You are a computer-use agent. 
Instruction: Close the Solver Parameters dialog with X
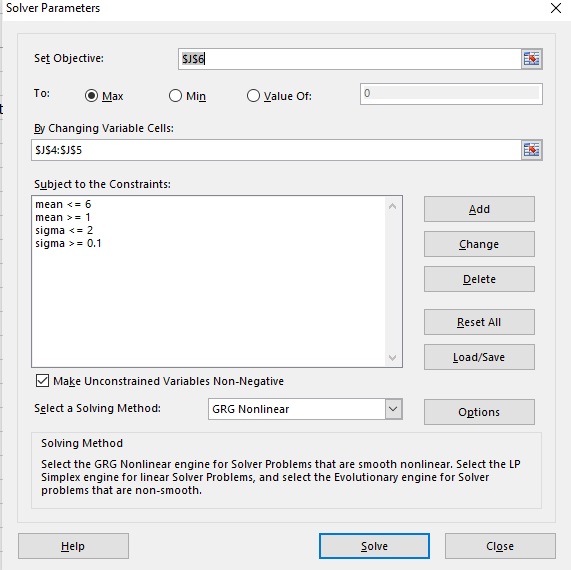tap(556, 8)
